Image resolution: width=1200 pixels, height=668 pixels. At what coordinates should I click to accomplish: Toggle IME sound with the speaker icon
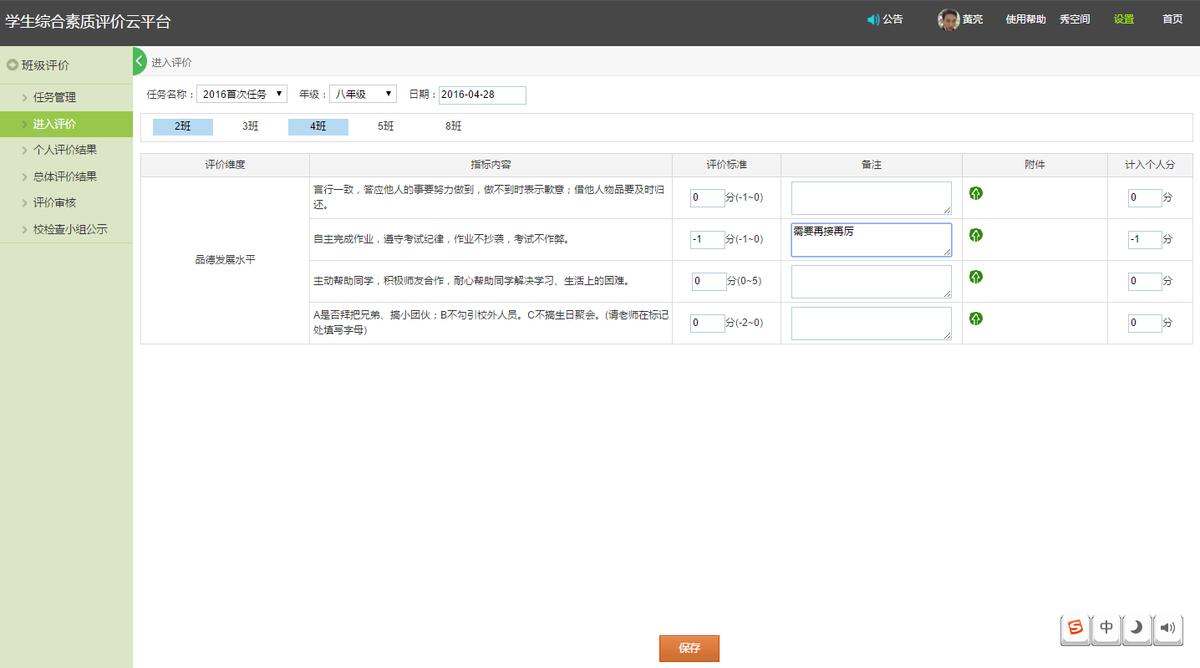coord(1166,628)
